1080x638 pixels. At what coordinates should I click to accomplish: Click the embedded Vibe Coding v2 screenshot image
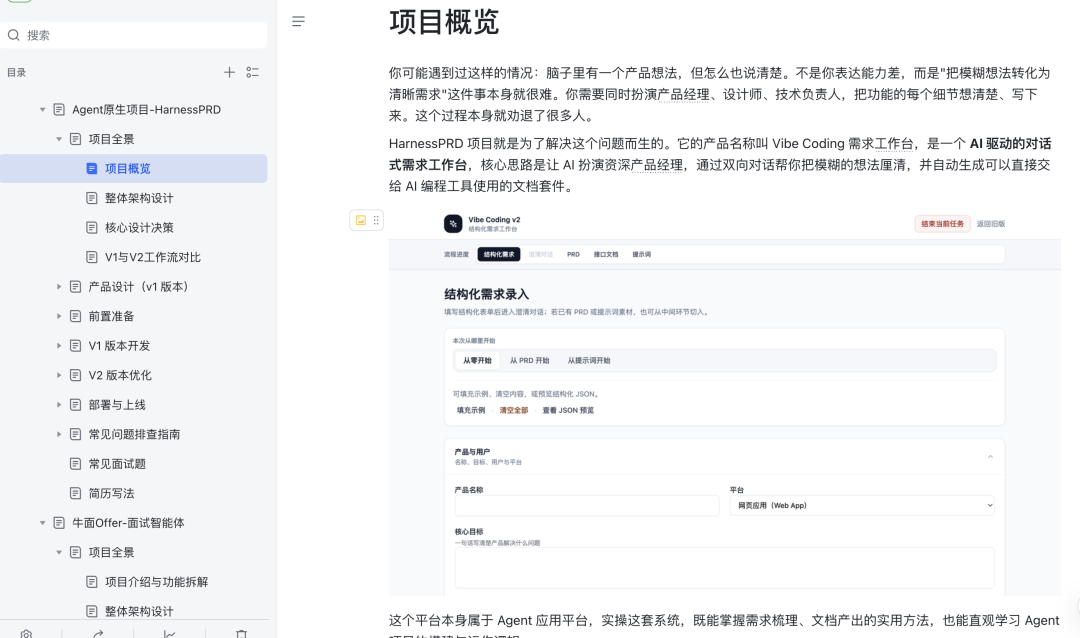(725, 404)
